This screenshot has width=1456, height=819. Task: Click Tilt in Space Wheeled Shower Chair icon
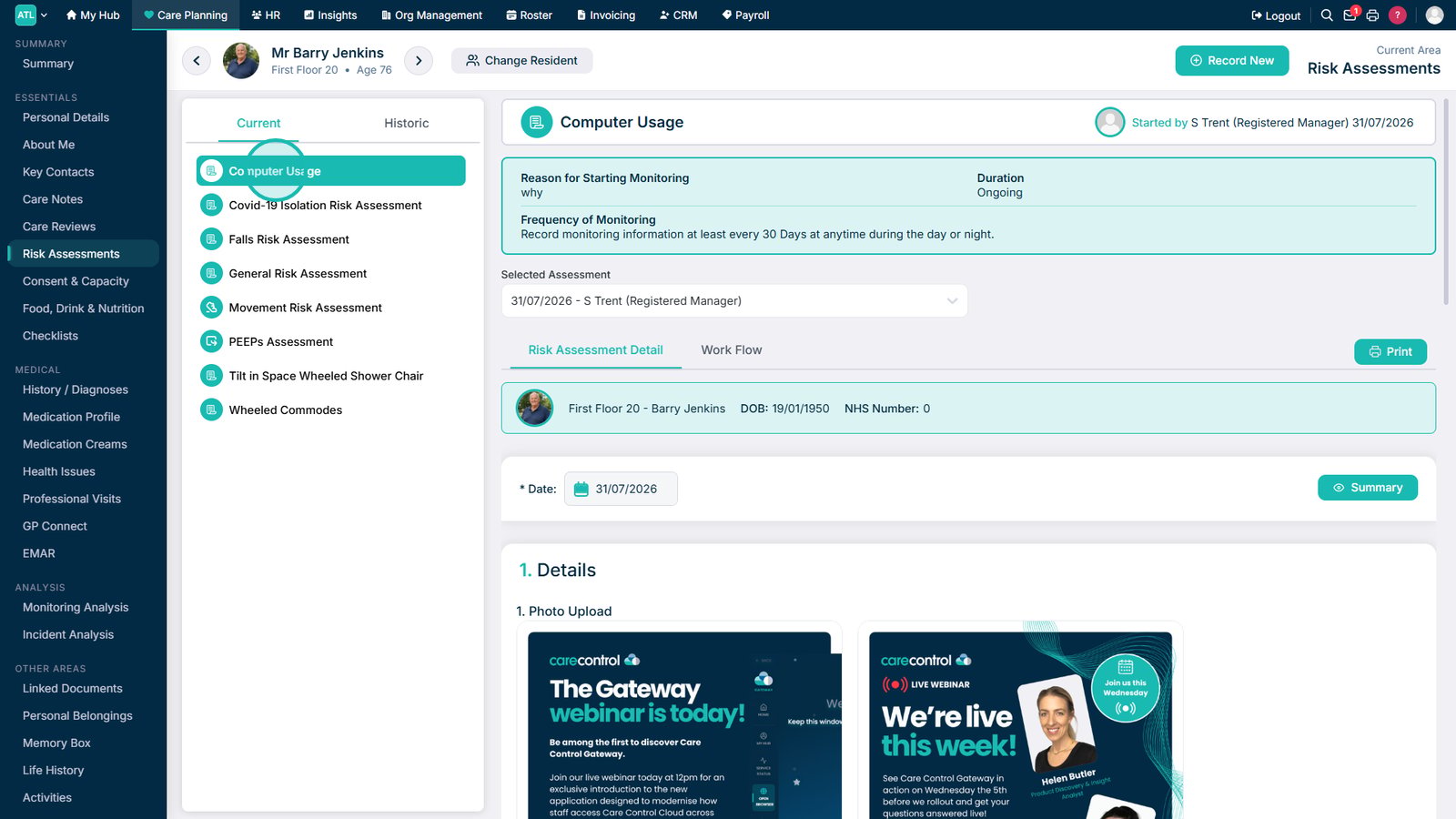(211, 376)
